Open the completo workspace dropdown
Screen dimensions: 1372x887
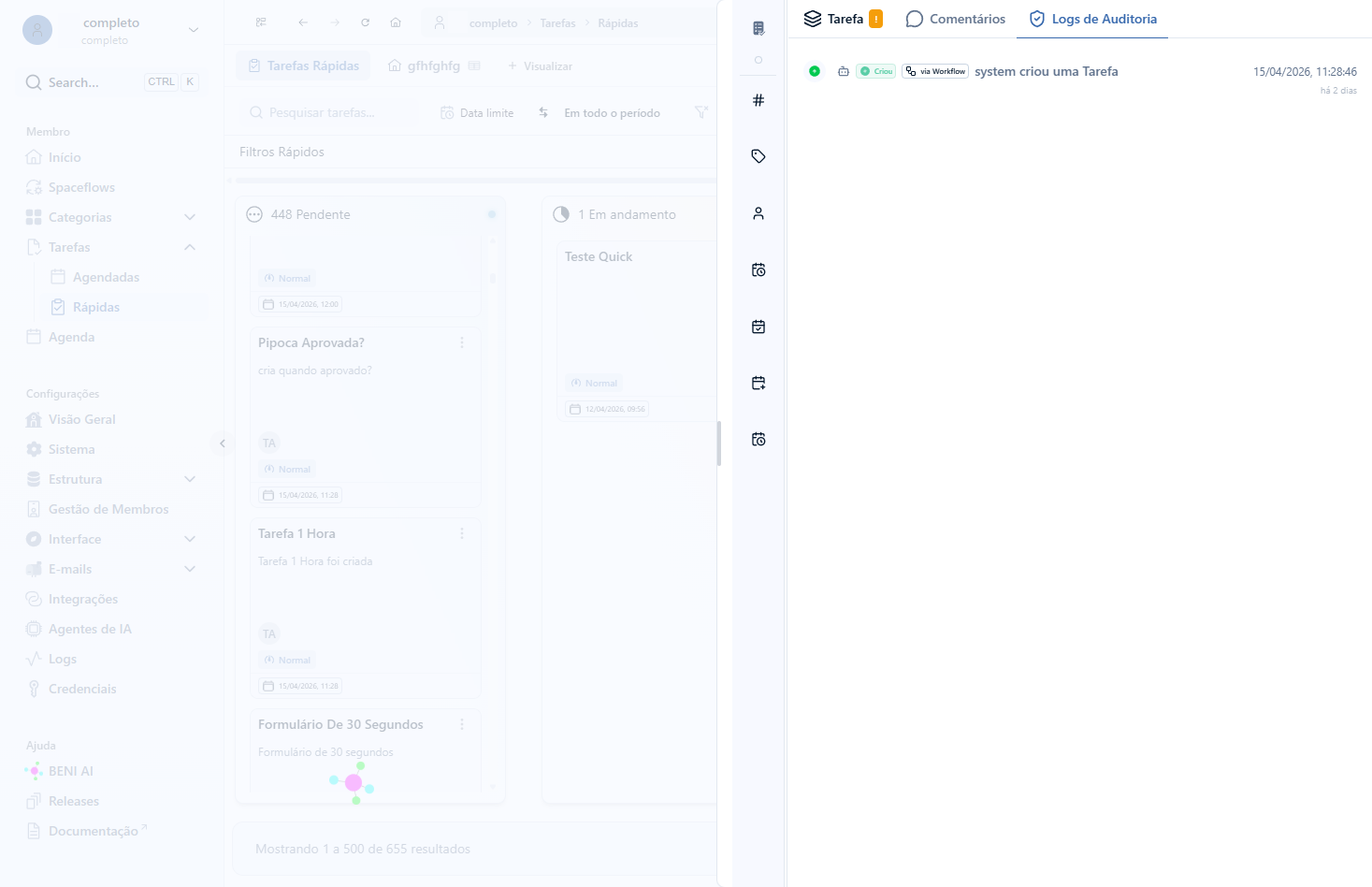[111, 30]
